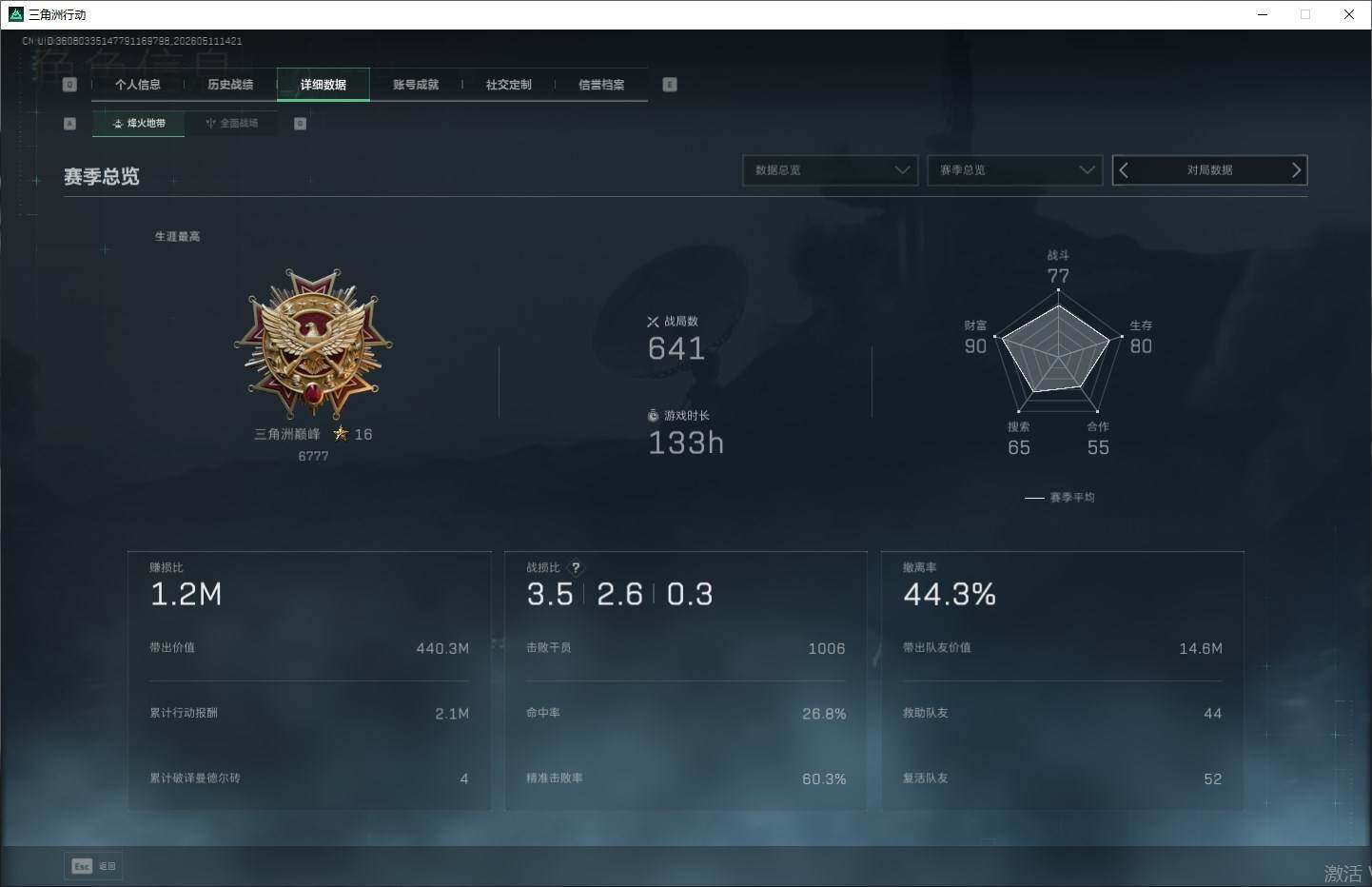Image resolution: width=1372 pixels, height=887 pixels.
Task: Click the 生涯最高 label
Action: tap(178, 237)
